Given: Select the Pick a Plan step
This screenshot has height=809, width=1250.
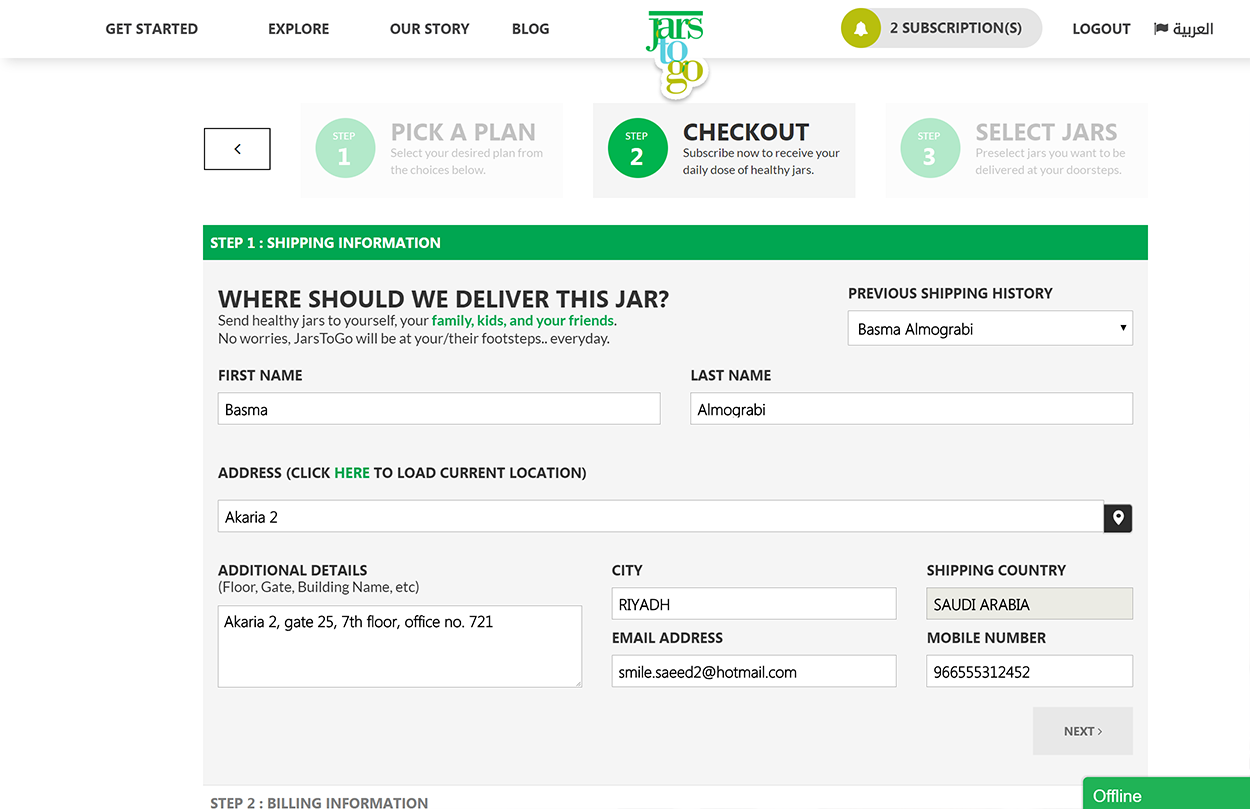Looking at the screenshot, I should coord(432,150).
